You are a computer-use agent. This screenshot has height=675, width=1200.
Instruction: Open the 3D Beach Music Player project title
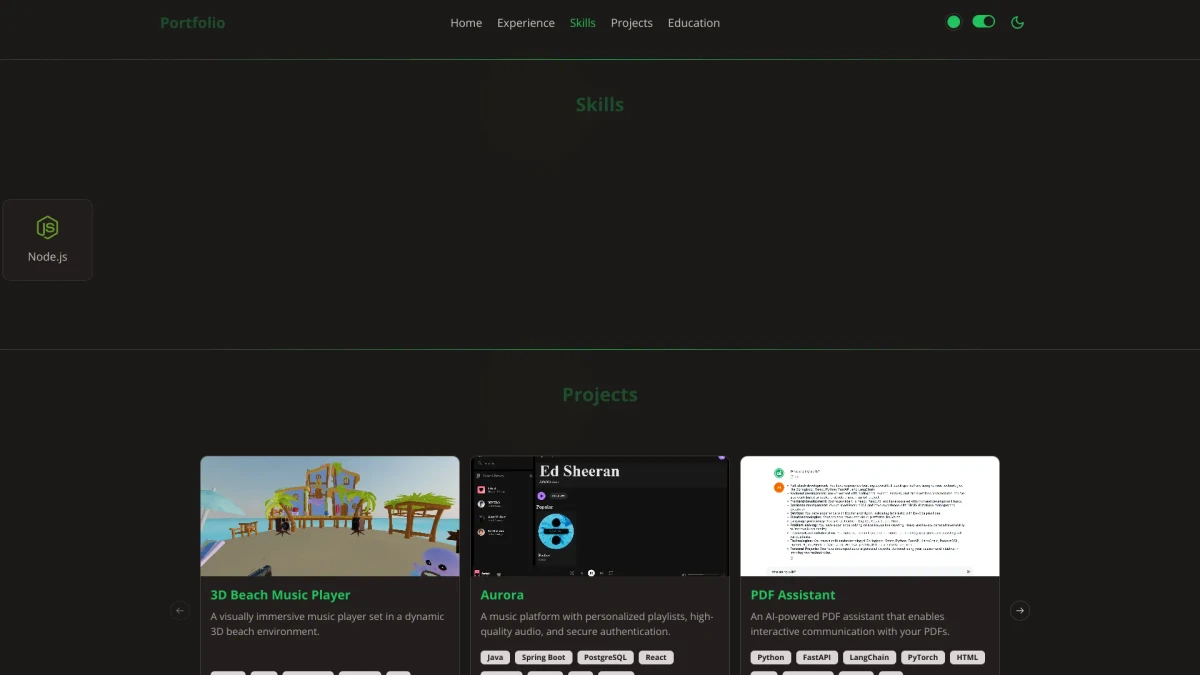click(x=279, y=594)
